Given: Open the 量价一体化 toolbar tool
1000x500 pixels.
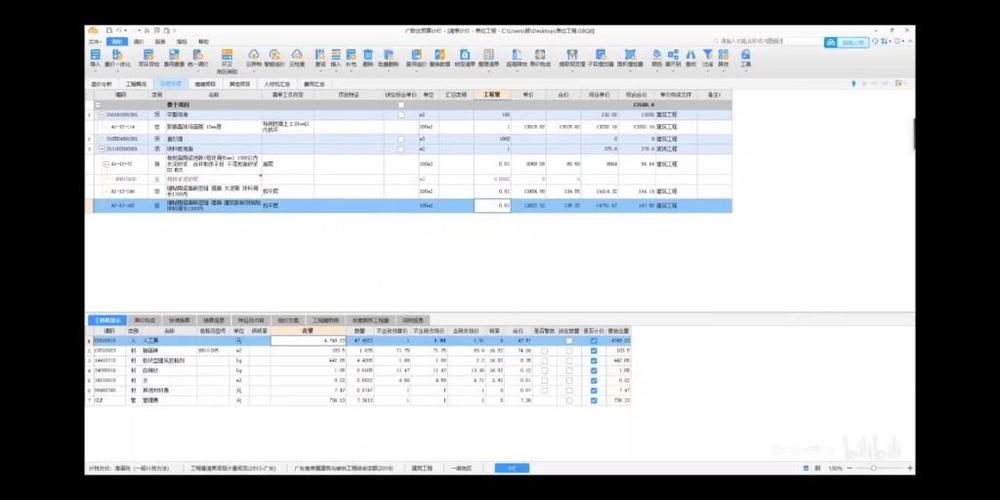Looking at the screenshot, I should [118, 58].
